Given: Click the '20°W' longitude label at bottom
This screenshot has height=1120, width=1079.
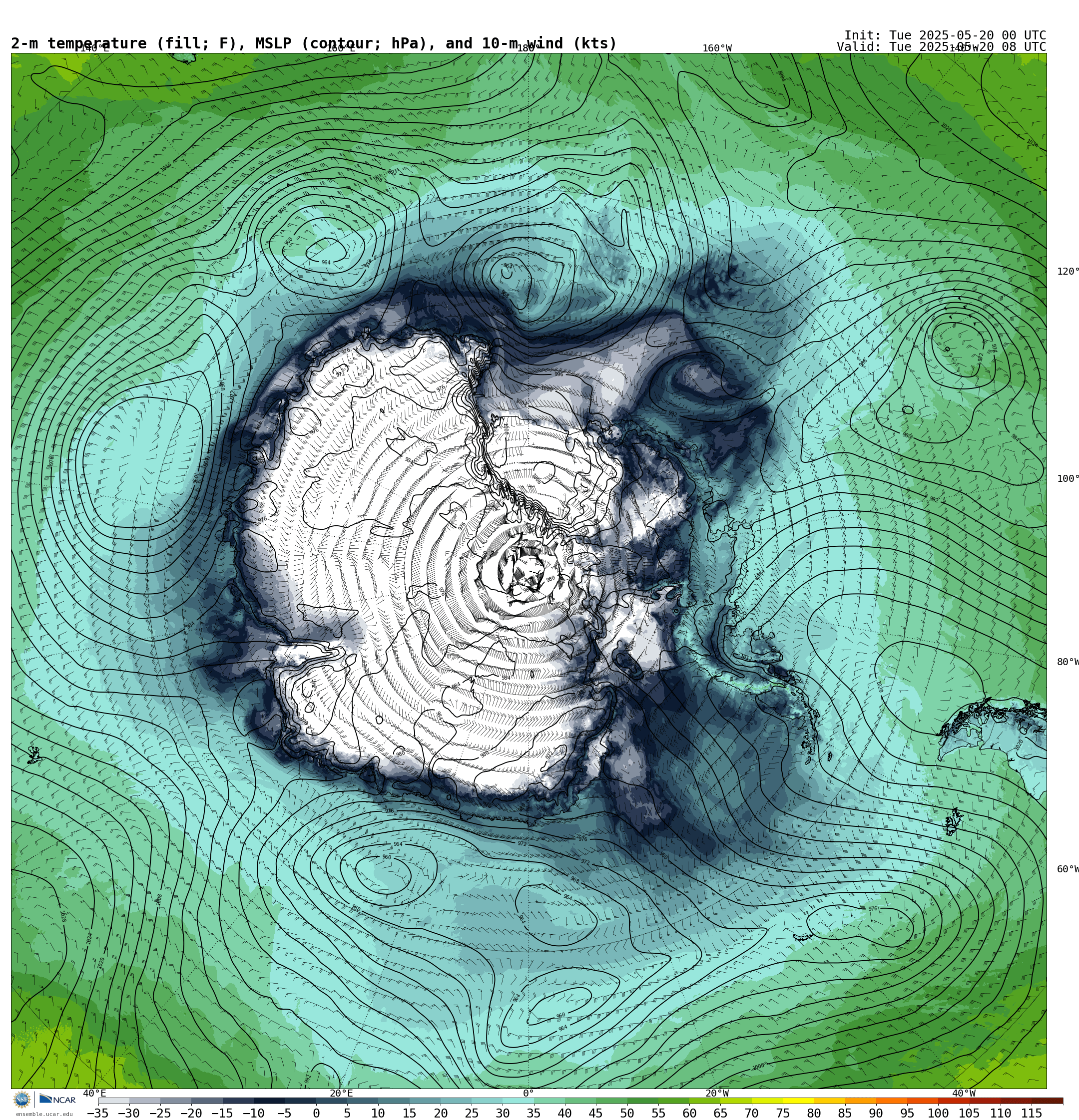Looking at the screenshot, I should [x=717, y=1093].
